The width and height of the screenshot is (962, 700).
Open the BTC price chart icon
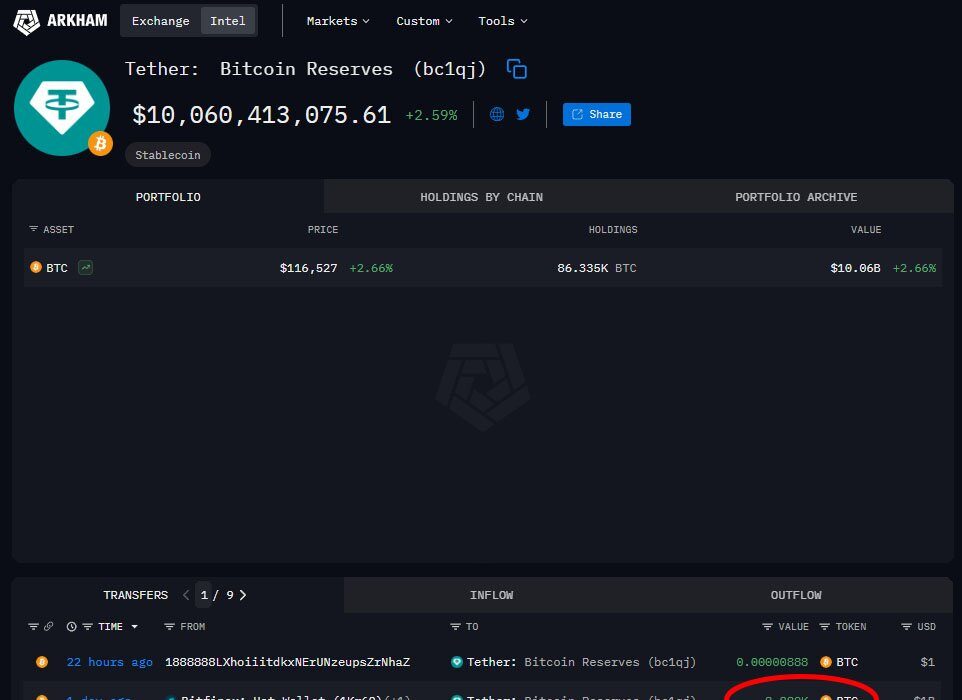85,268
